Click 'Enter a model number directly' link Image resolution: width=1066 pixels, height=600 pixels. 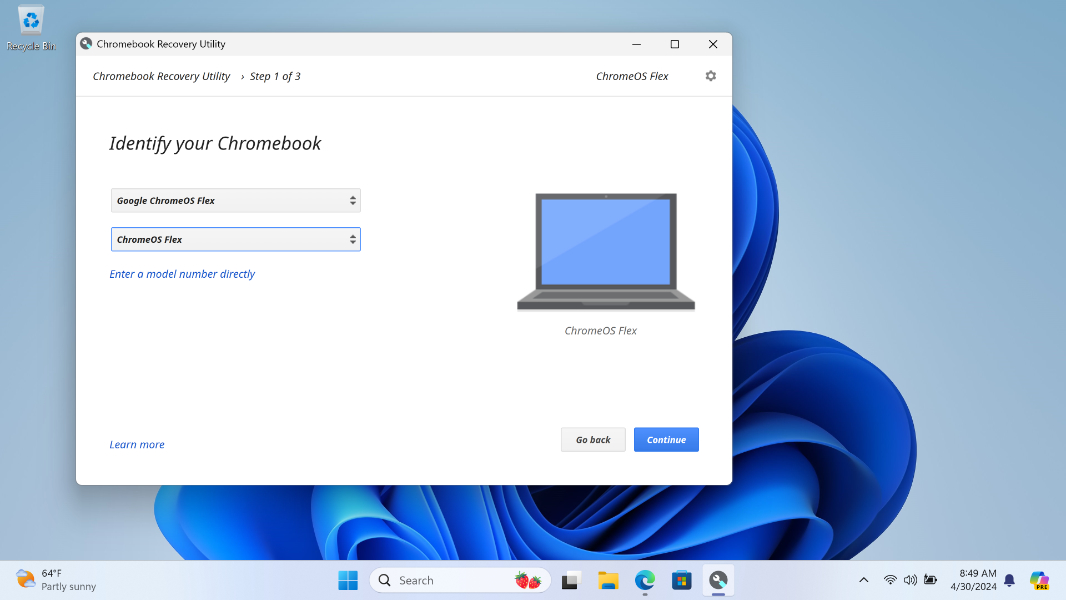point(182,274)
